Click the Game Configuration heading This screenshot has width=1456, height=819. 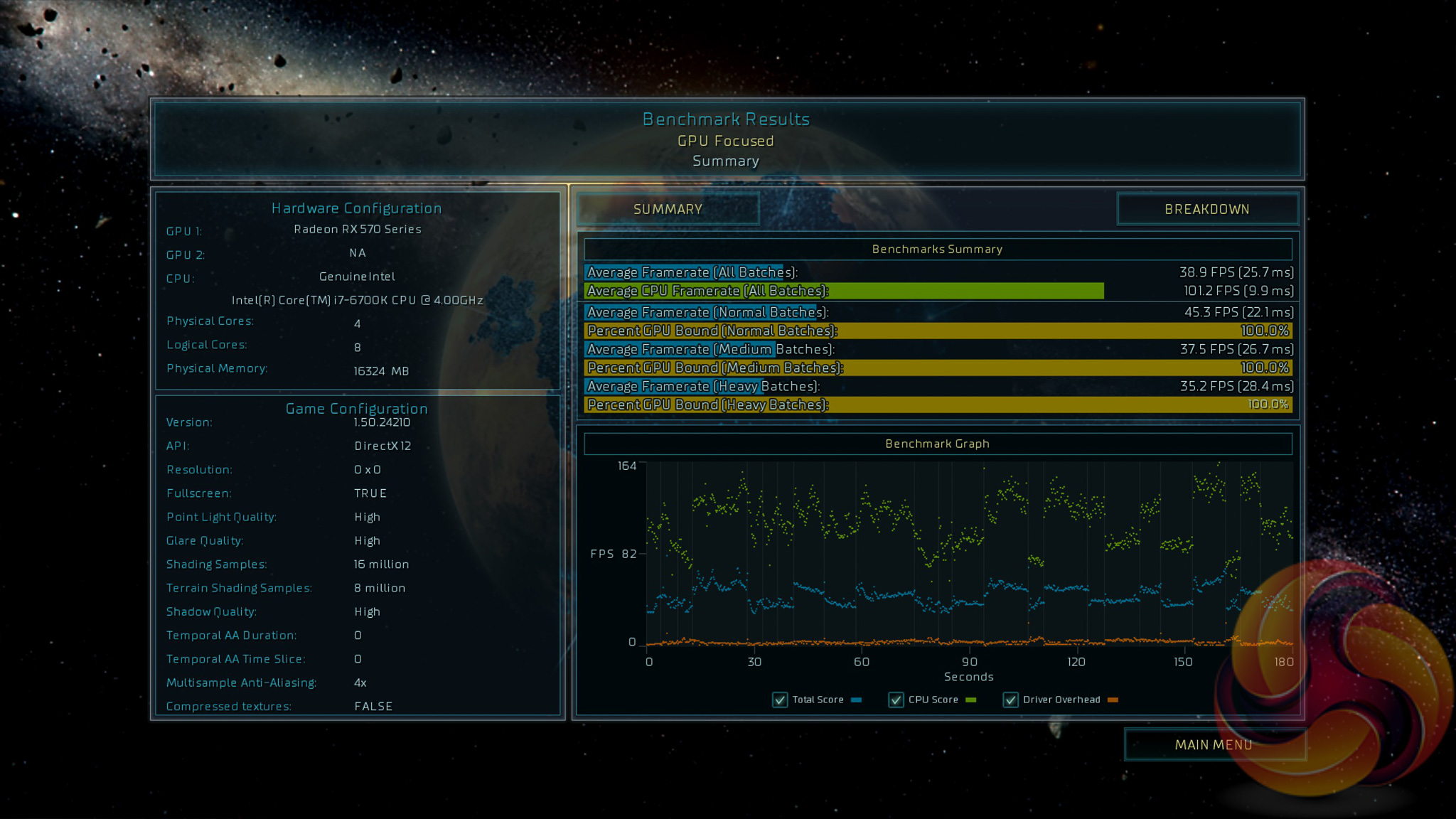click(356, 409)
